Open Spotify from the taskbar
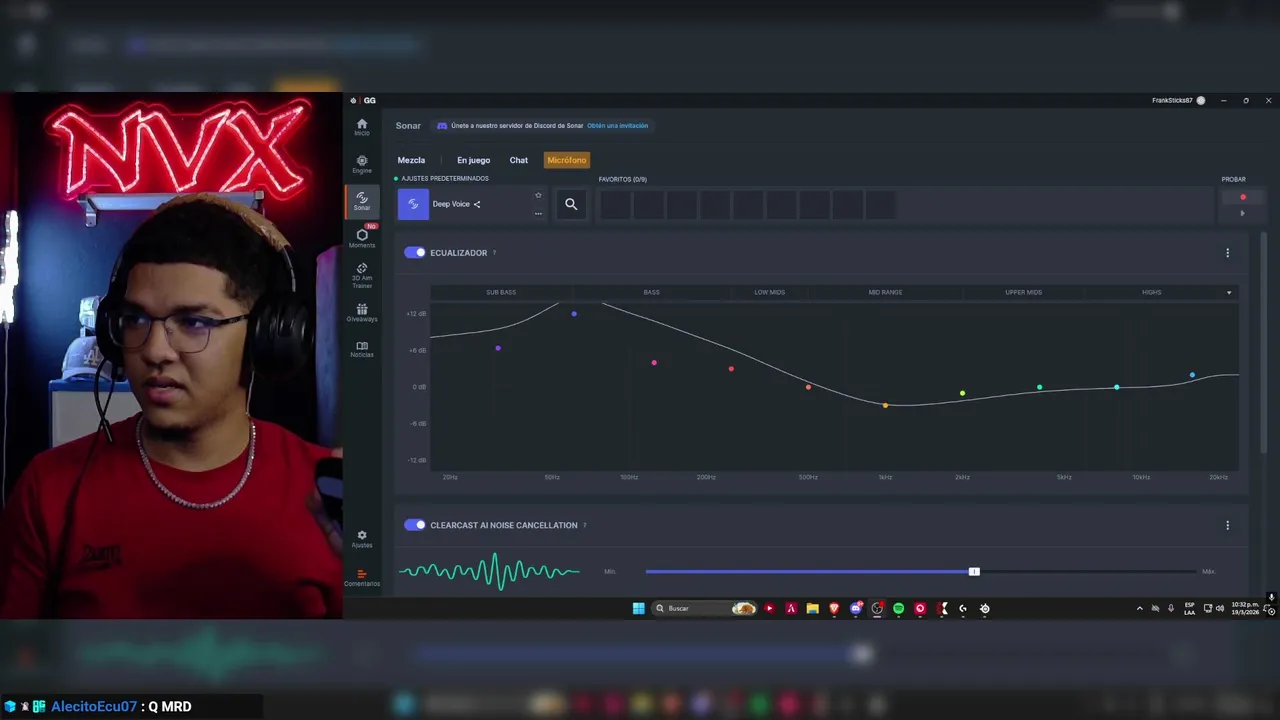This screenshot has width=1280, height=720. (898, 608)
